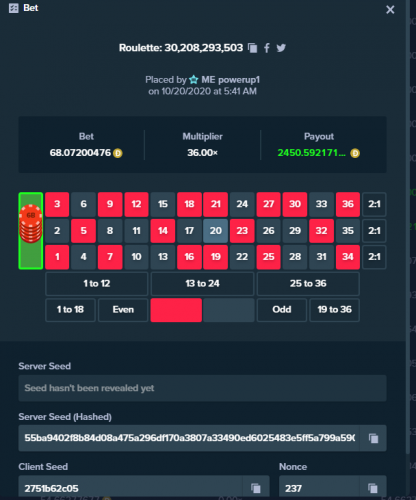Viewport: 416px width, 500px height.
Task: Select roulette number 17
Action: [189, 231]
